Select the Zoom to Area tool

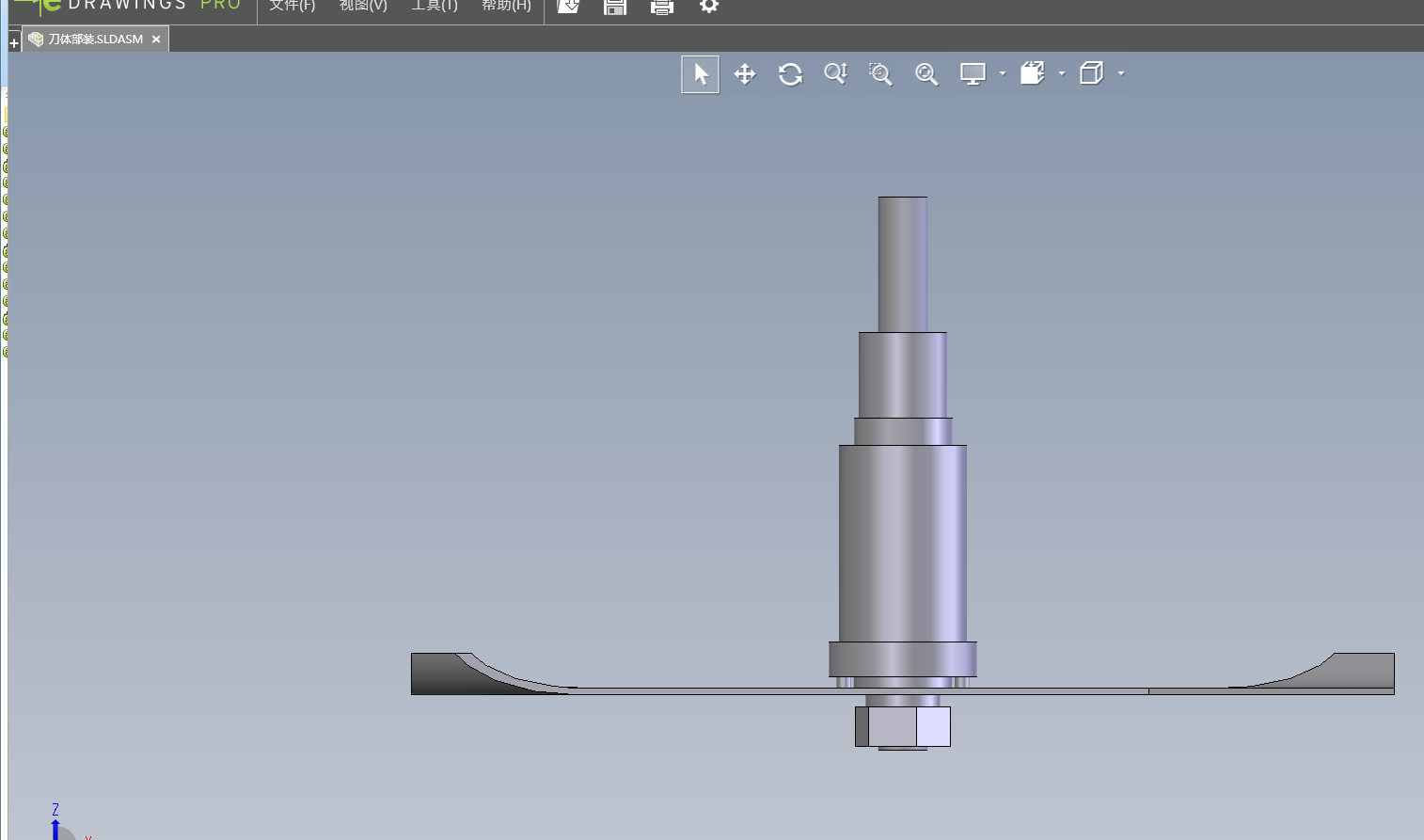[880, 74]
